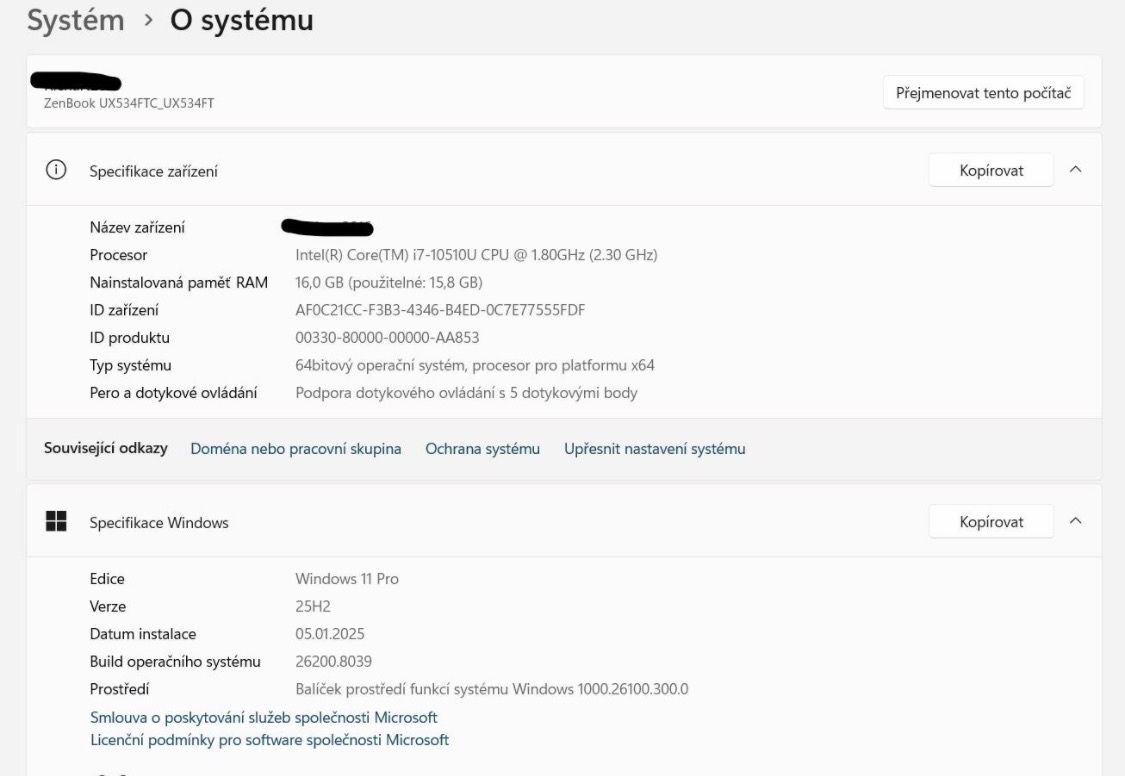Click the Specifikace Windows header row
Image resolution: width=1125 pixels, height=776 pixels.
(500, 521)
